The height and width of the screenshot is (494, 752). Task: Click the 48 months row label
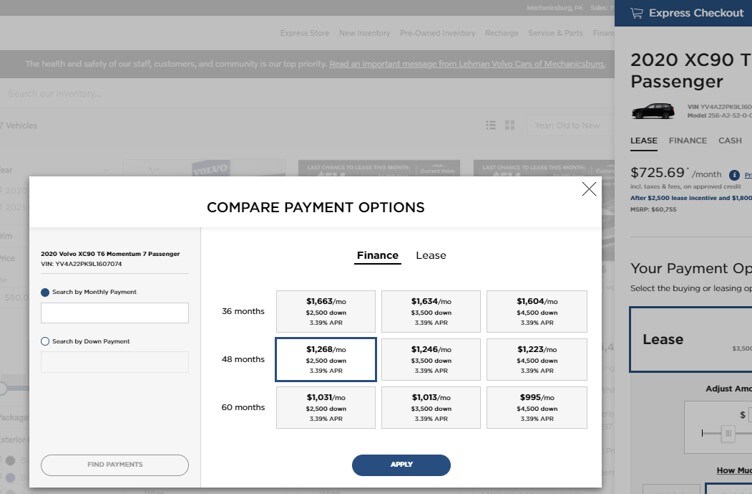click(x=243, y=359)
